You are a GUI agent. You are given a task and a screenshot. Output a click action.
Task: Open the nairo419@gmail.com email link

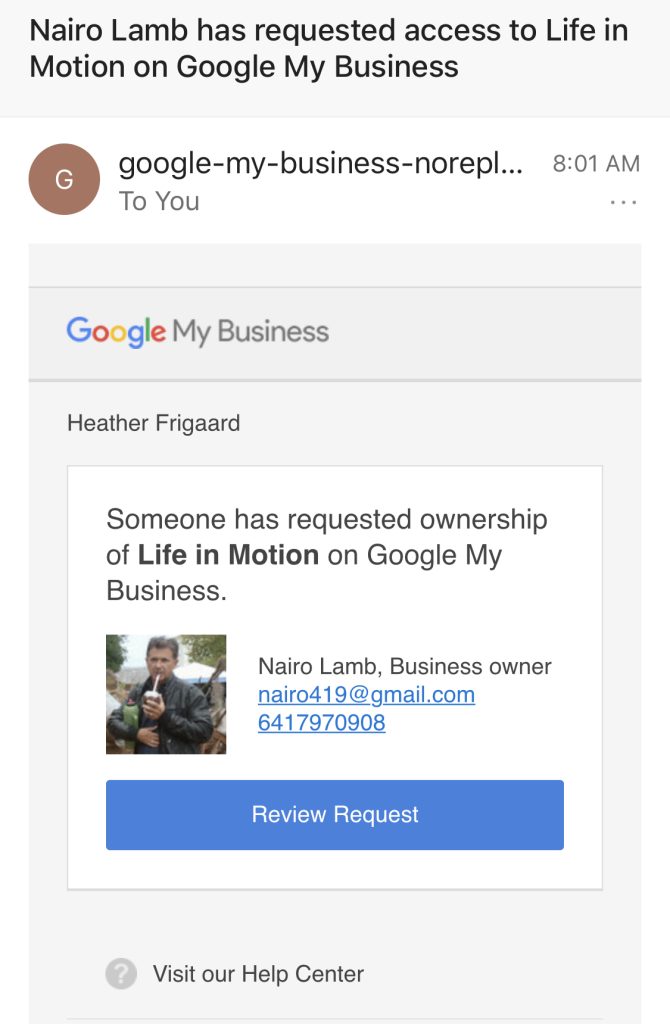(366, 694)
